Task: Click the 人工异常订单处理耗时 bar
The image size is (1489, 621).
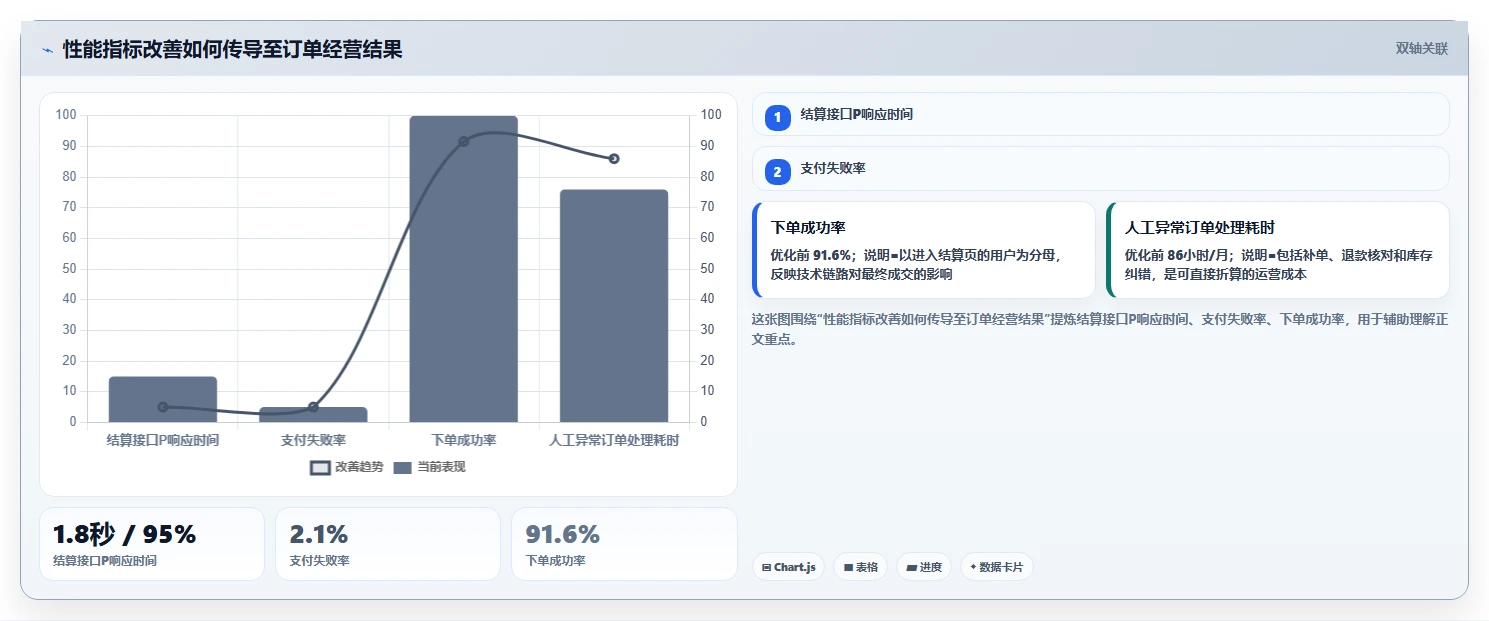Action: 614,306
